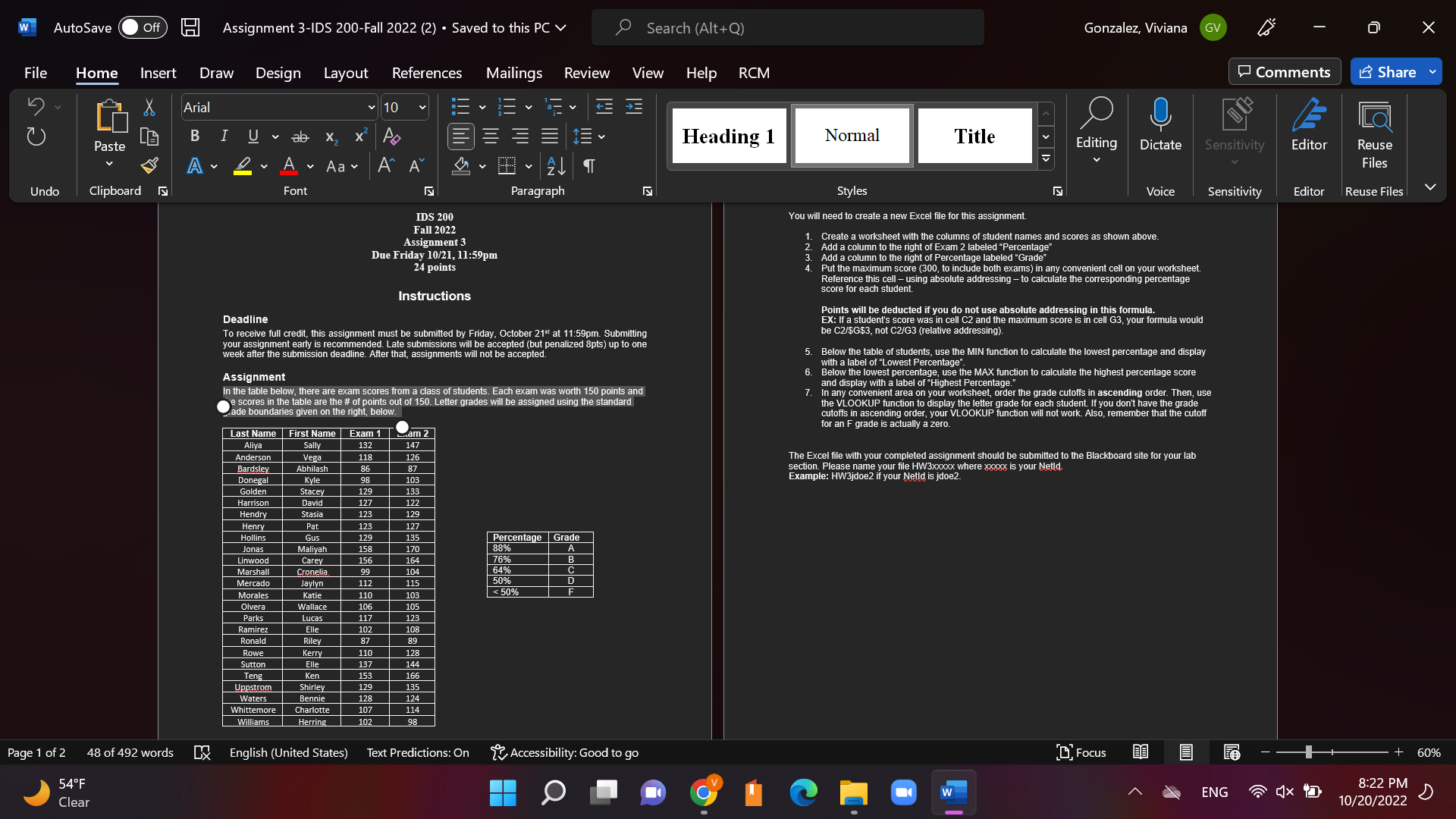Toggle AutoSave off switch

click(x=142, y=27)
